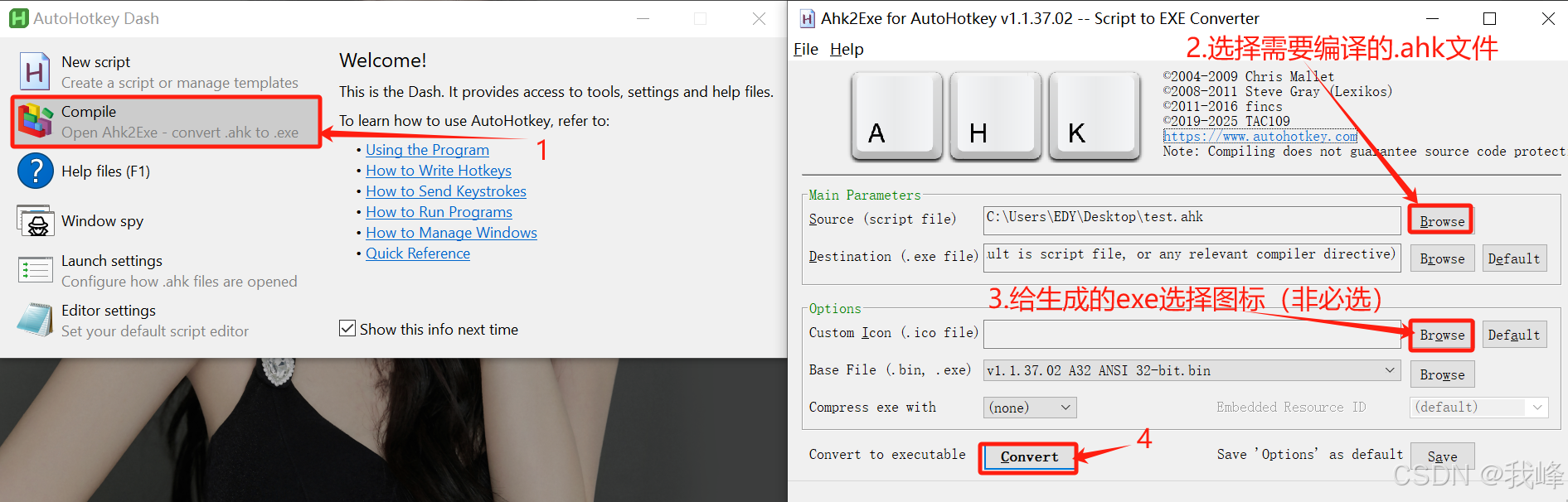
Task: Open the Help menu in Ahk2Exe
Action: 847,49
